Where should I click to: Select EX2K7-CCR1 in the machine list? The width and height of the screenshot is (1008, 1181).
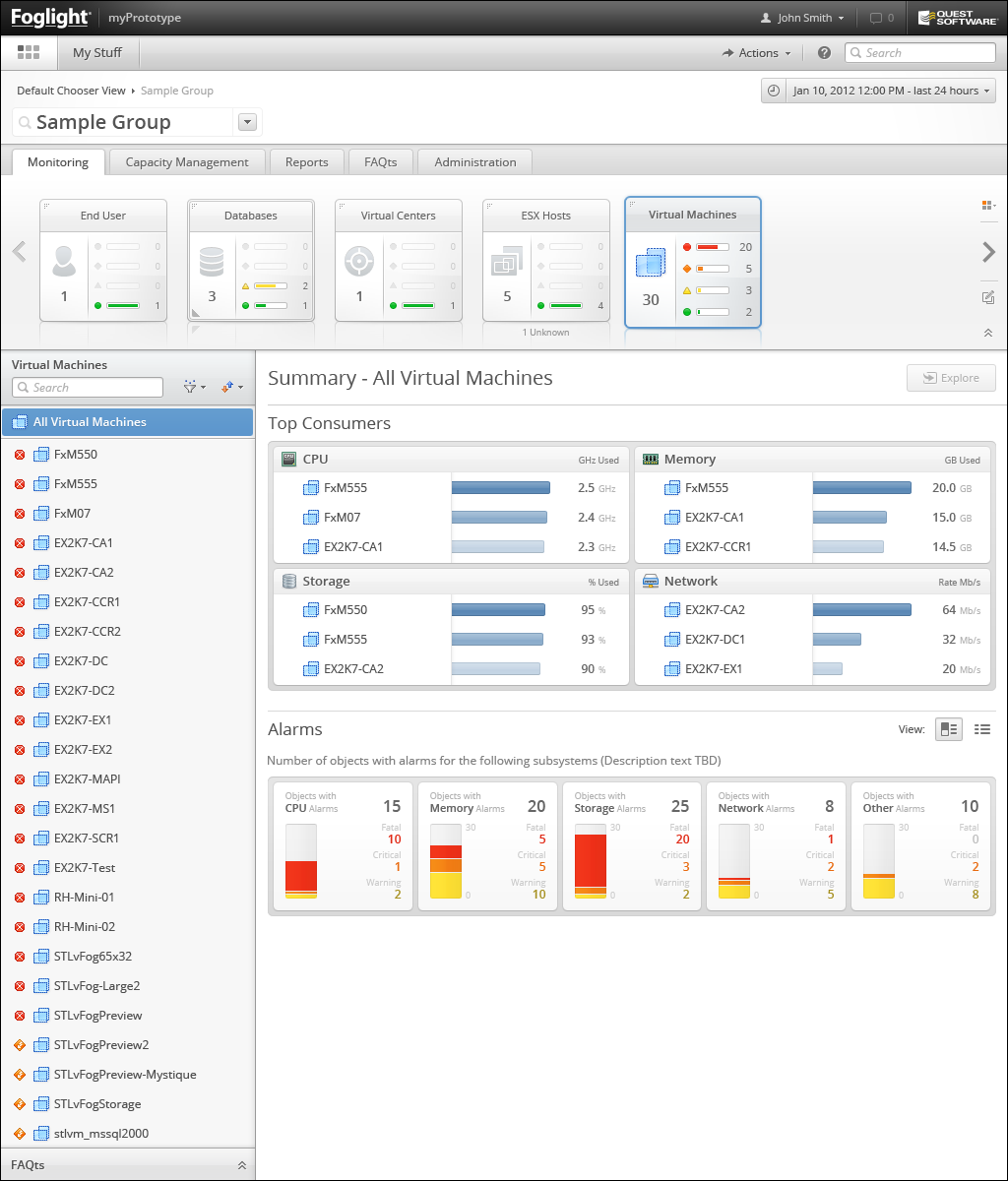87,601
